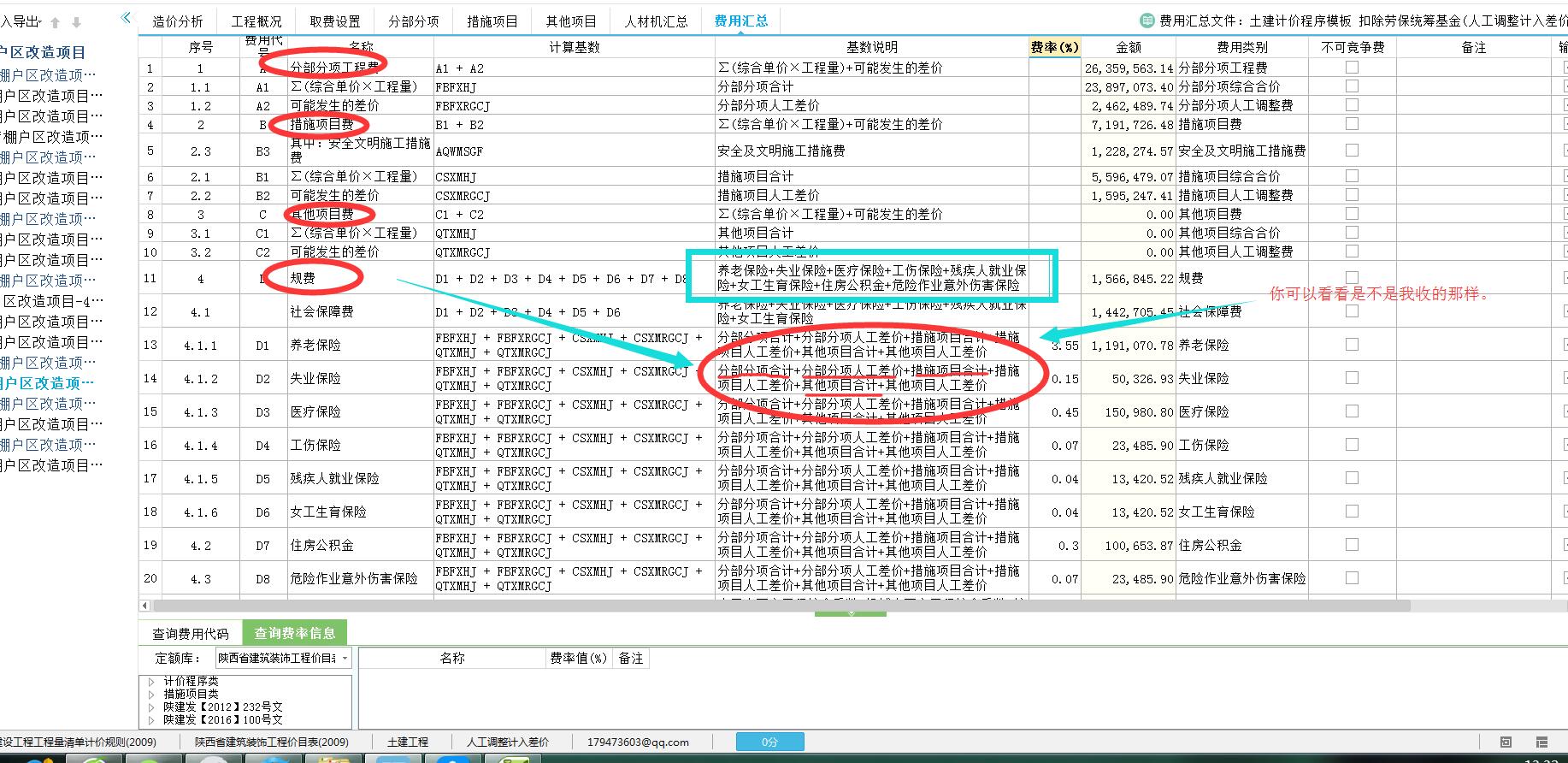Click the 3.55 fee rate cell

click(1055, 346)
